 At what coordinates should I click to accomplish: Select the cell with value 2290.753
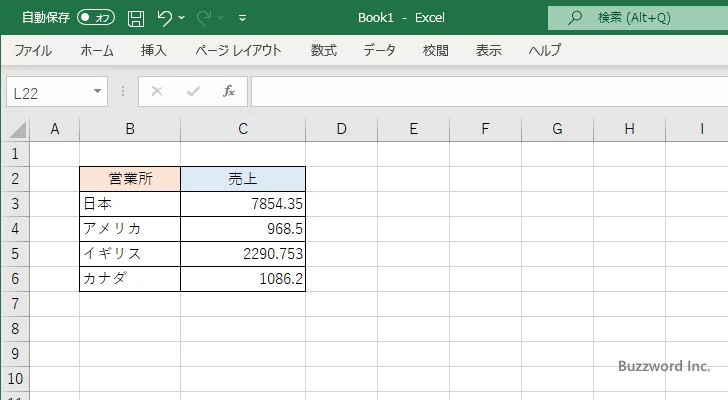point(243,254)
